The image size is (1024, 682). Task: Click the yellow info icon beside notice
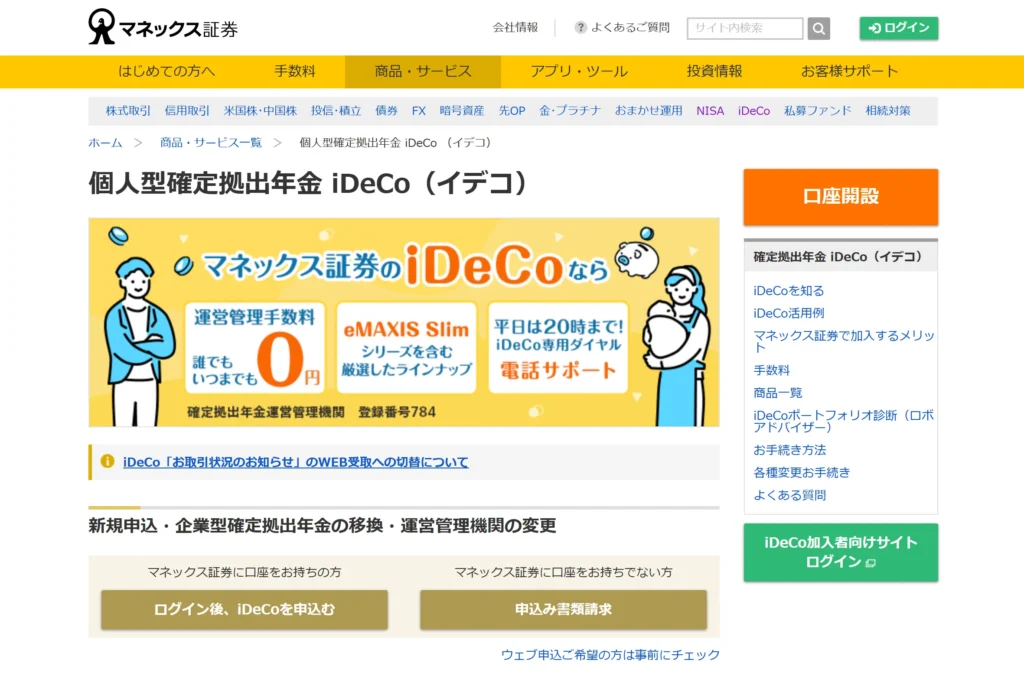(107, 462)
